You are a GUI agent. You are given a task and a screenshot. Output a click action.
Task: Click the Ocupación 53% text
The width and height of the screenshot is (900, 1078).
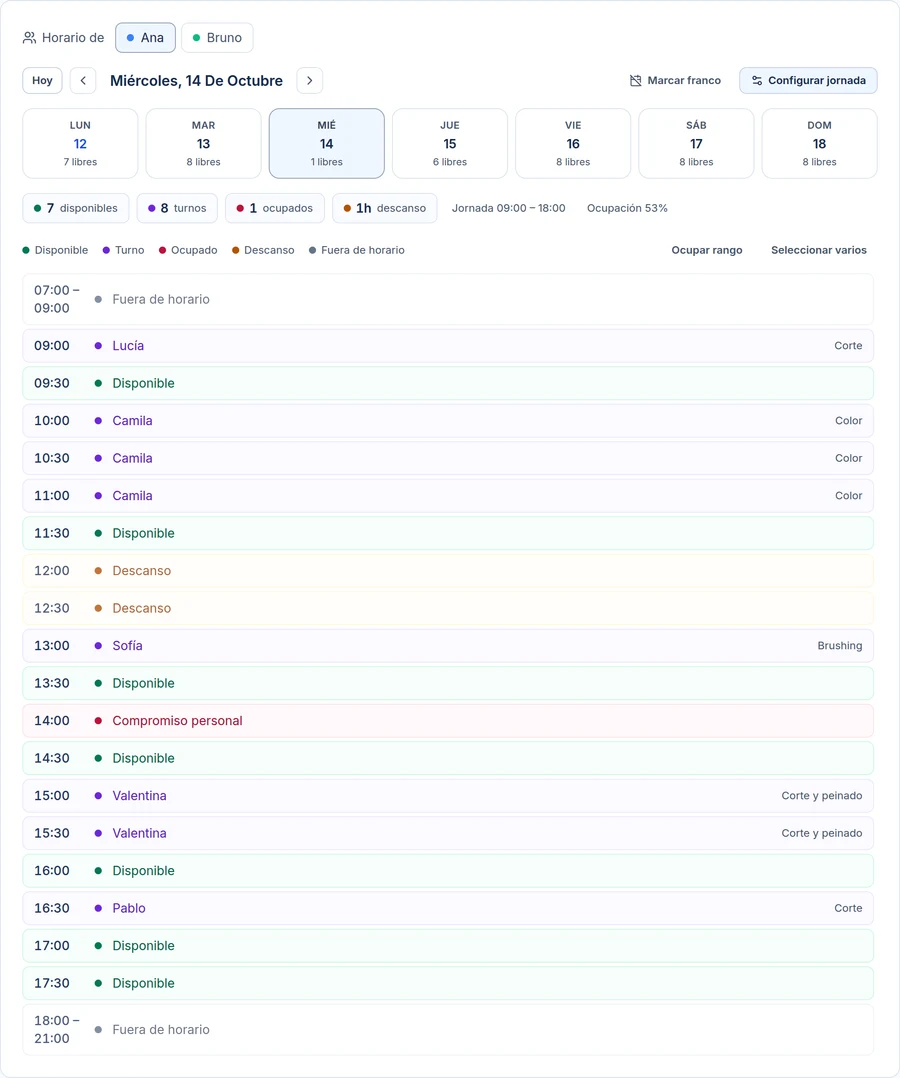(x=627, y=208)
